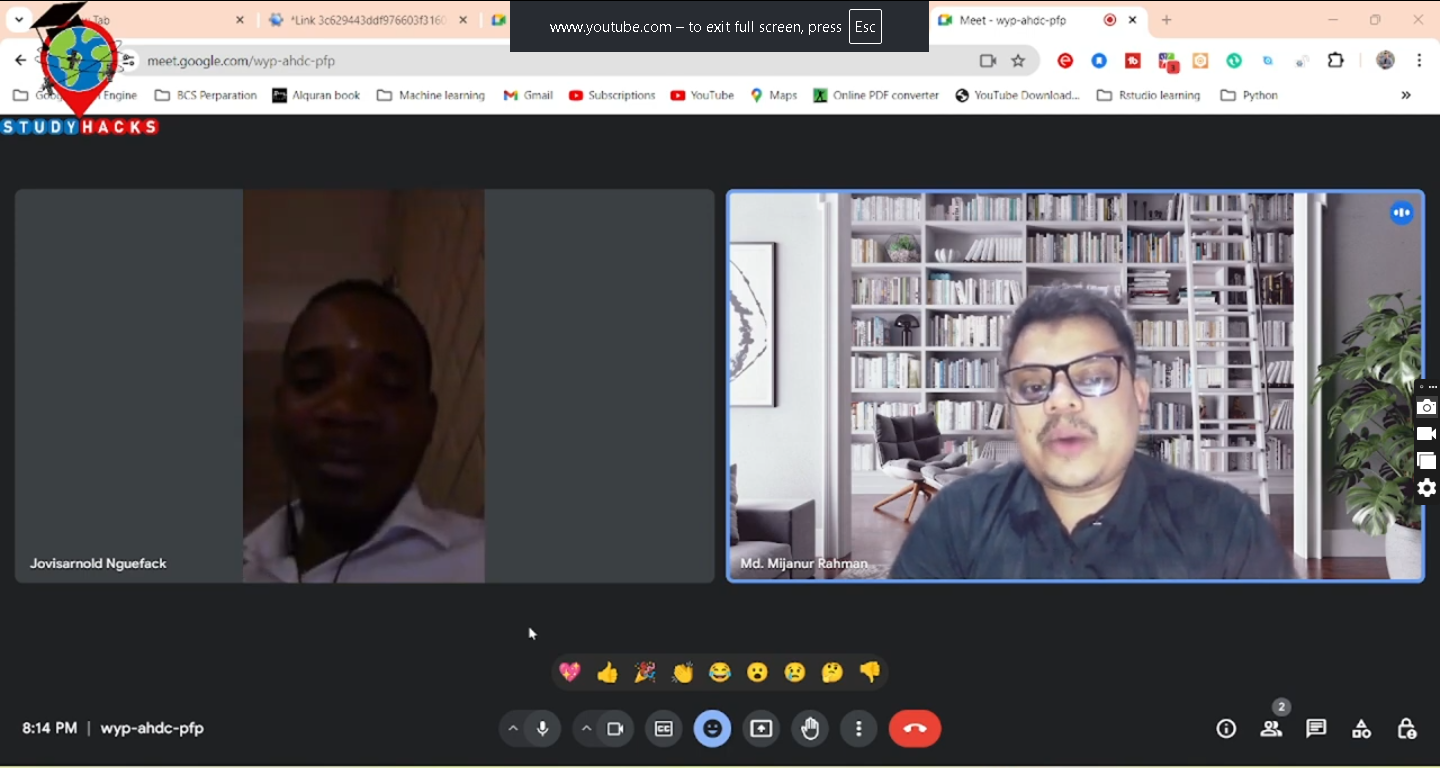Click the stacked windows icon in side toolbar

point(1427,461)
